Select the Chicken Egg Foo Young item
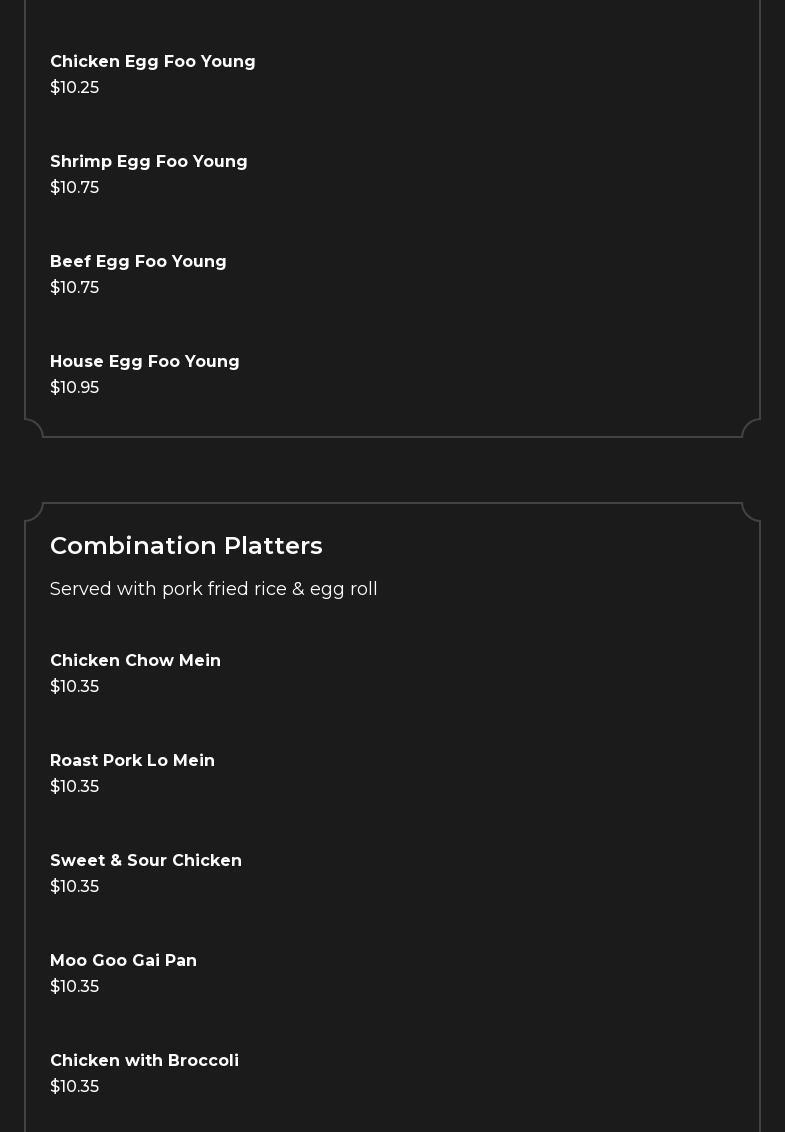 (x=153, y=62)
